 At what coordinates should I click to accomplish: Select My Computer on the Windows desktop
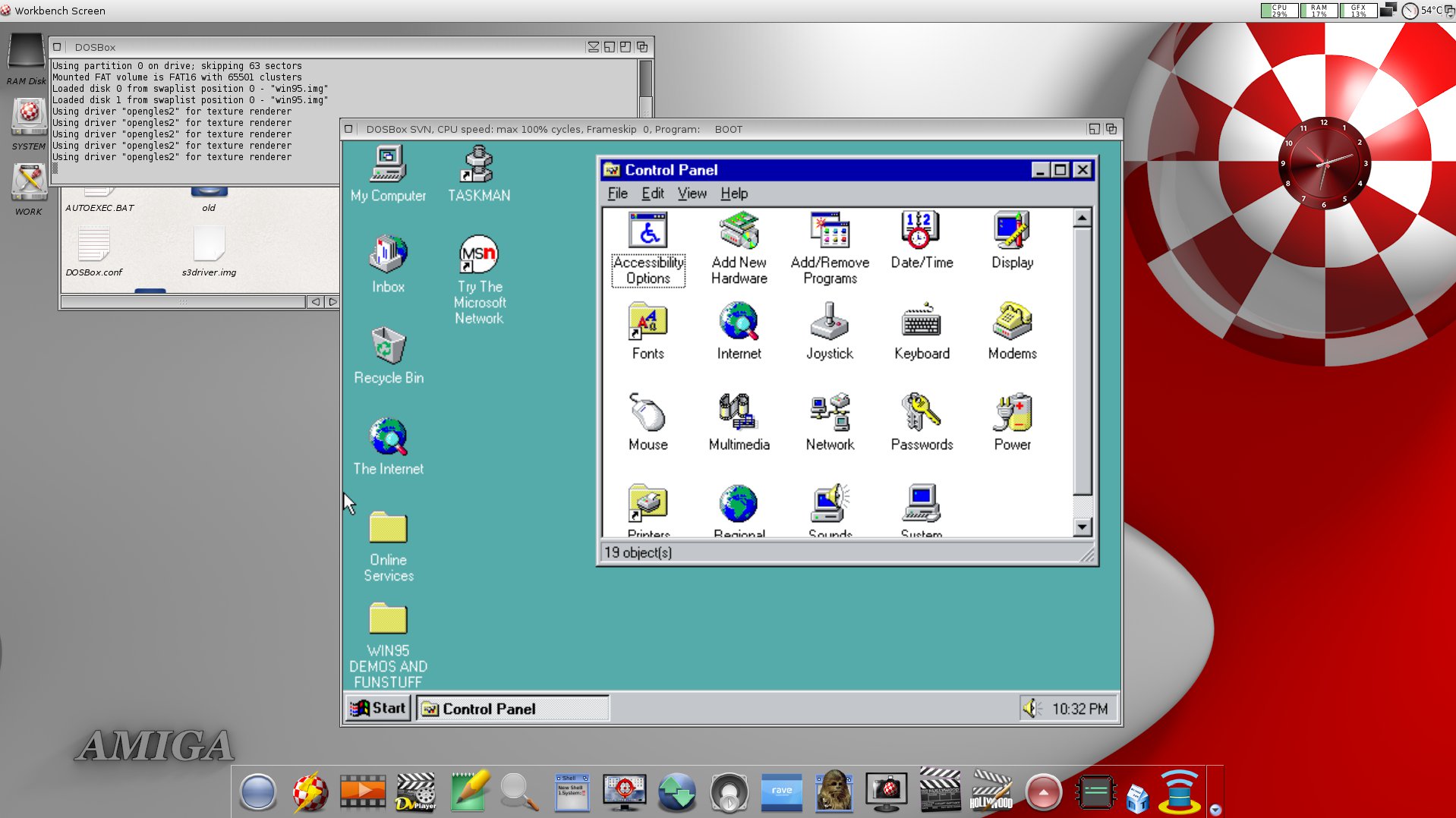pyautogui.click(x=388, y=174)
